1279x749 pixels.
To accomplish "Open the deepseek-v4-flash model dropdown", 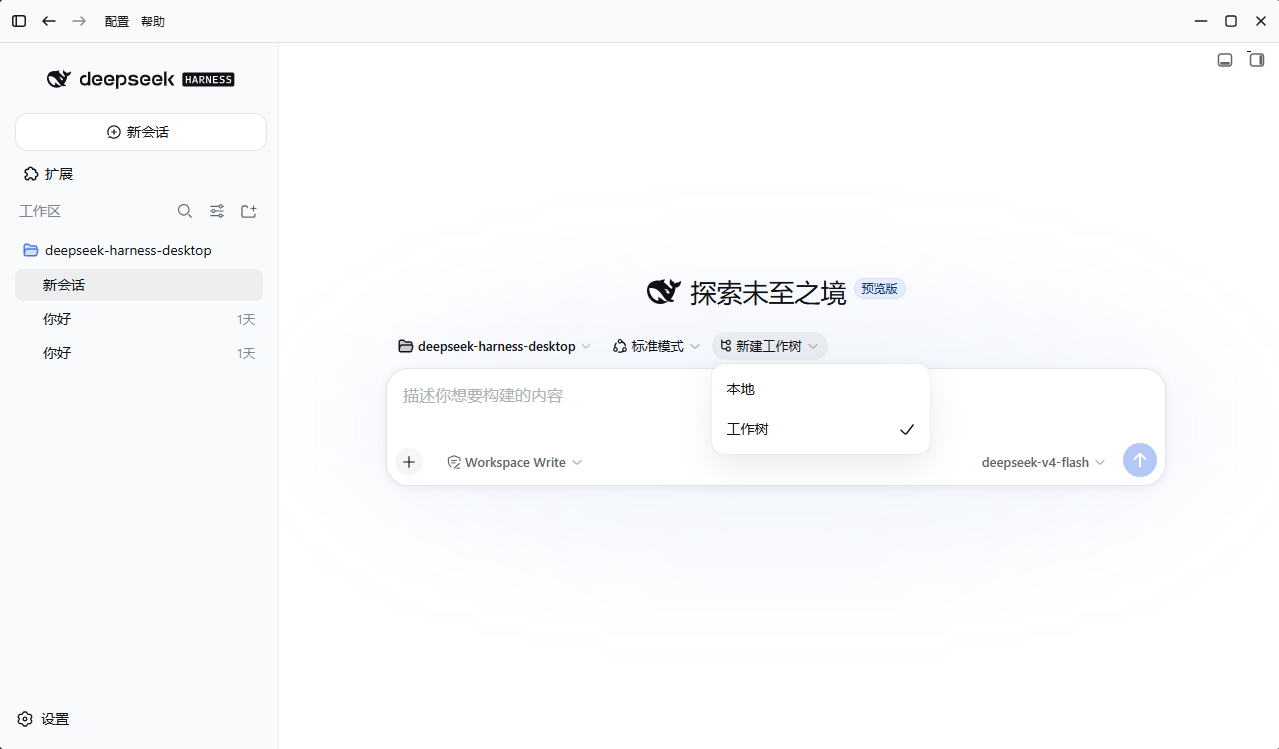I will pos(1043,462).
